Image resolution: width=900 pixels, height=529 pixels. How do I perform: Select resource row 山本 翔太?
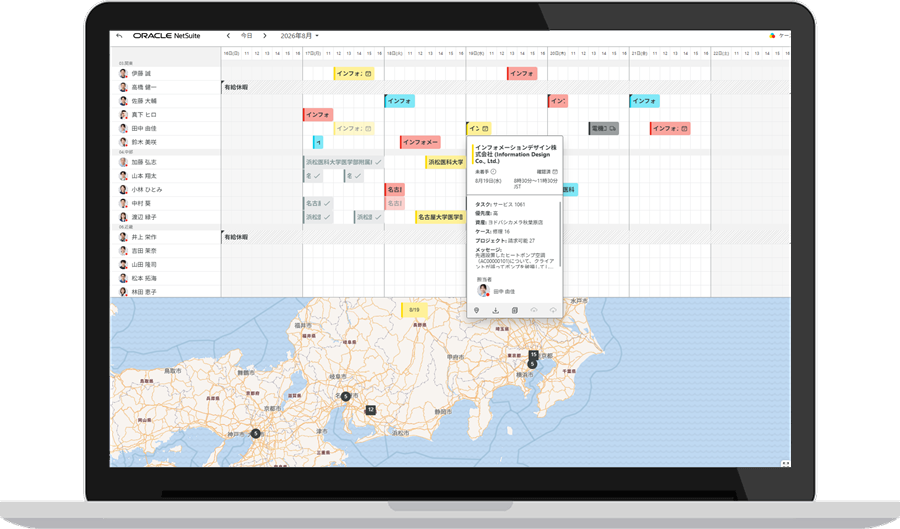tap(165, 176)
